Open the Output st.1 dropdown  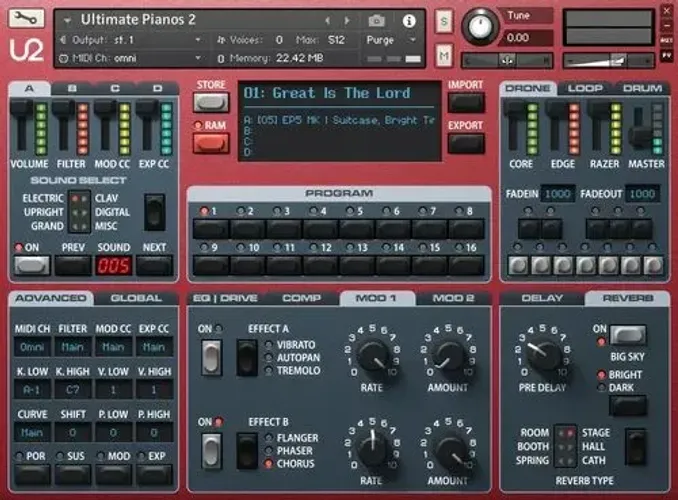click(x=131, y=40)
